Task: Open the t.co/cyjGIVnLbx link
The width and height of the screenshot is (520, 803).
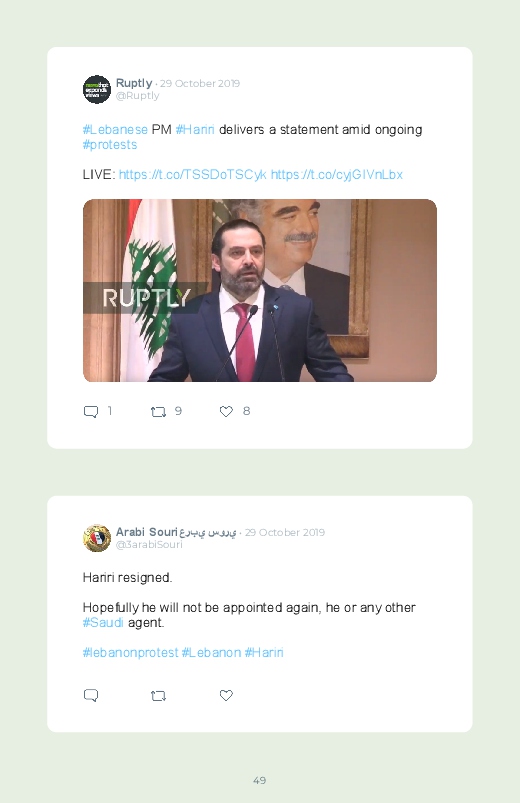Action: [337, 175]
